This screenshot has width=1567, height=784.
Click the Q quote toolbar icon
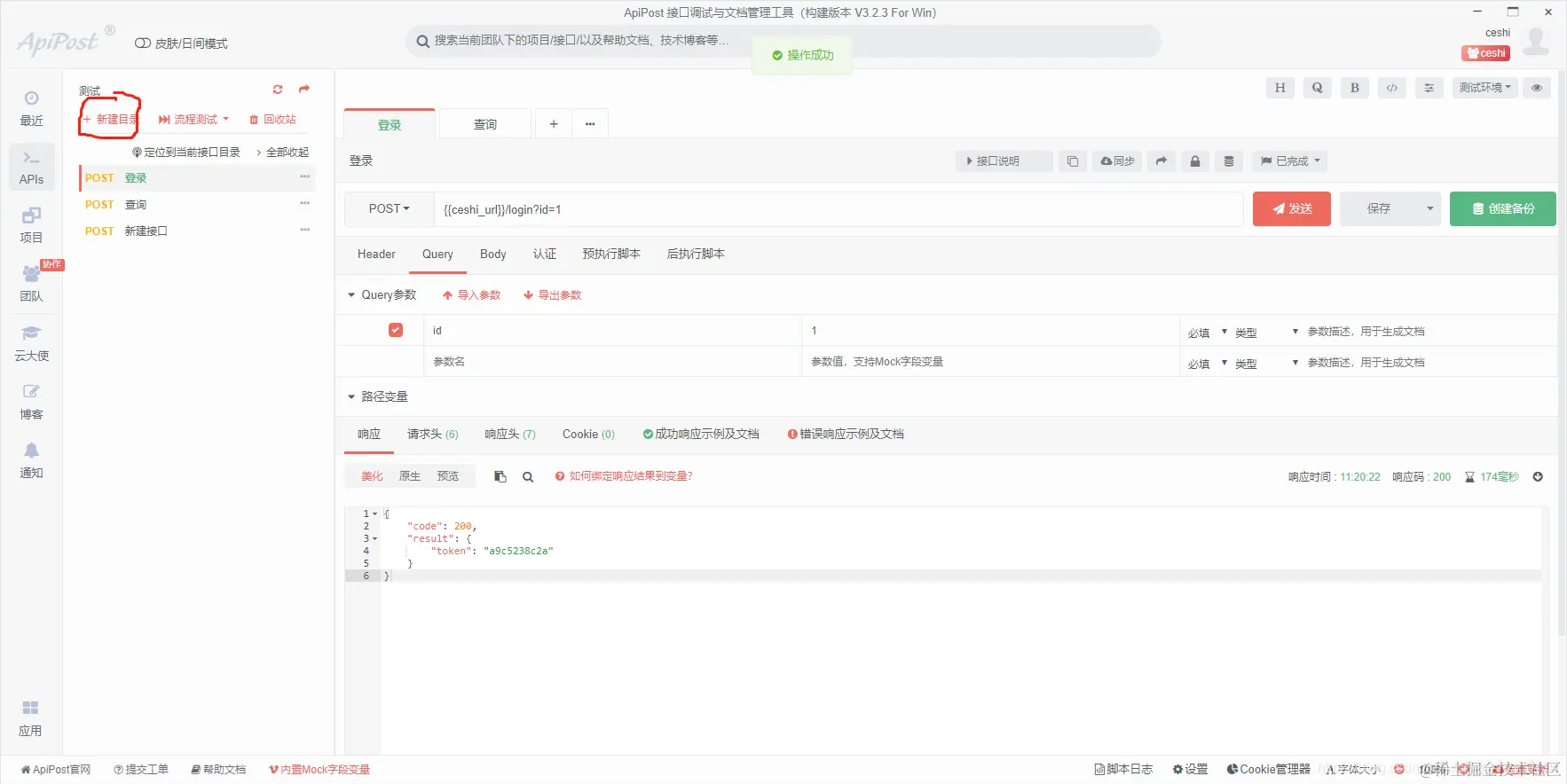click(x=1317, y=88)
